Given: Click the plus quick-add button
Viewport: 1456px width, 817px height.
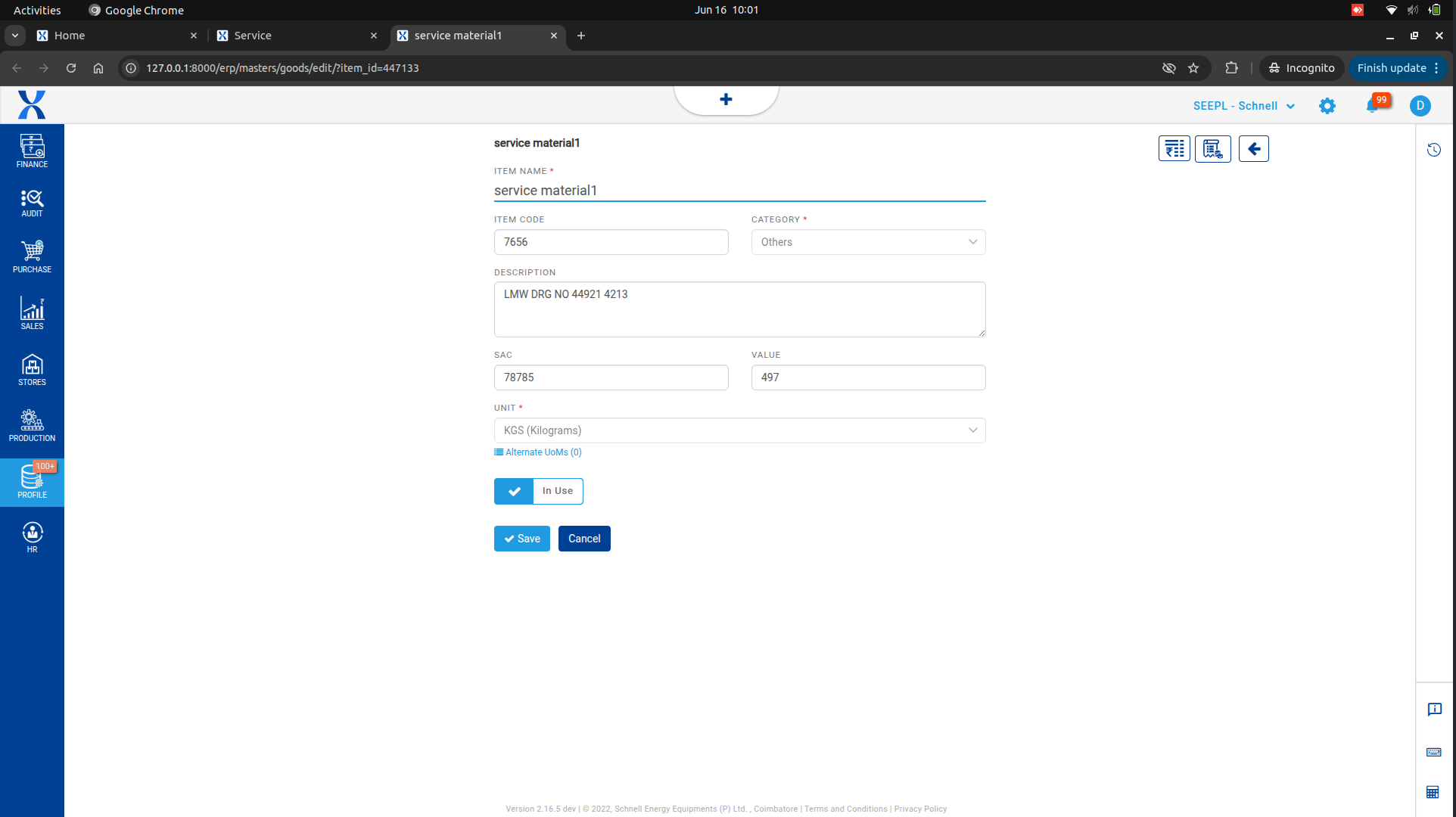Looking at the screenshot, I should [x=726, y=99].
